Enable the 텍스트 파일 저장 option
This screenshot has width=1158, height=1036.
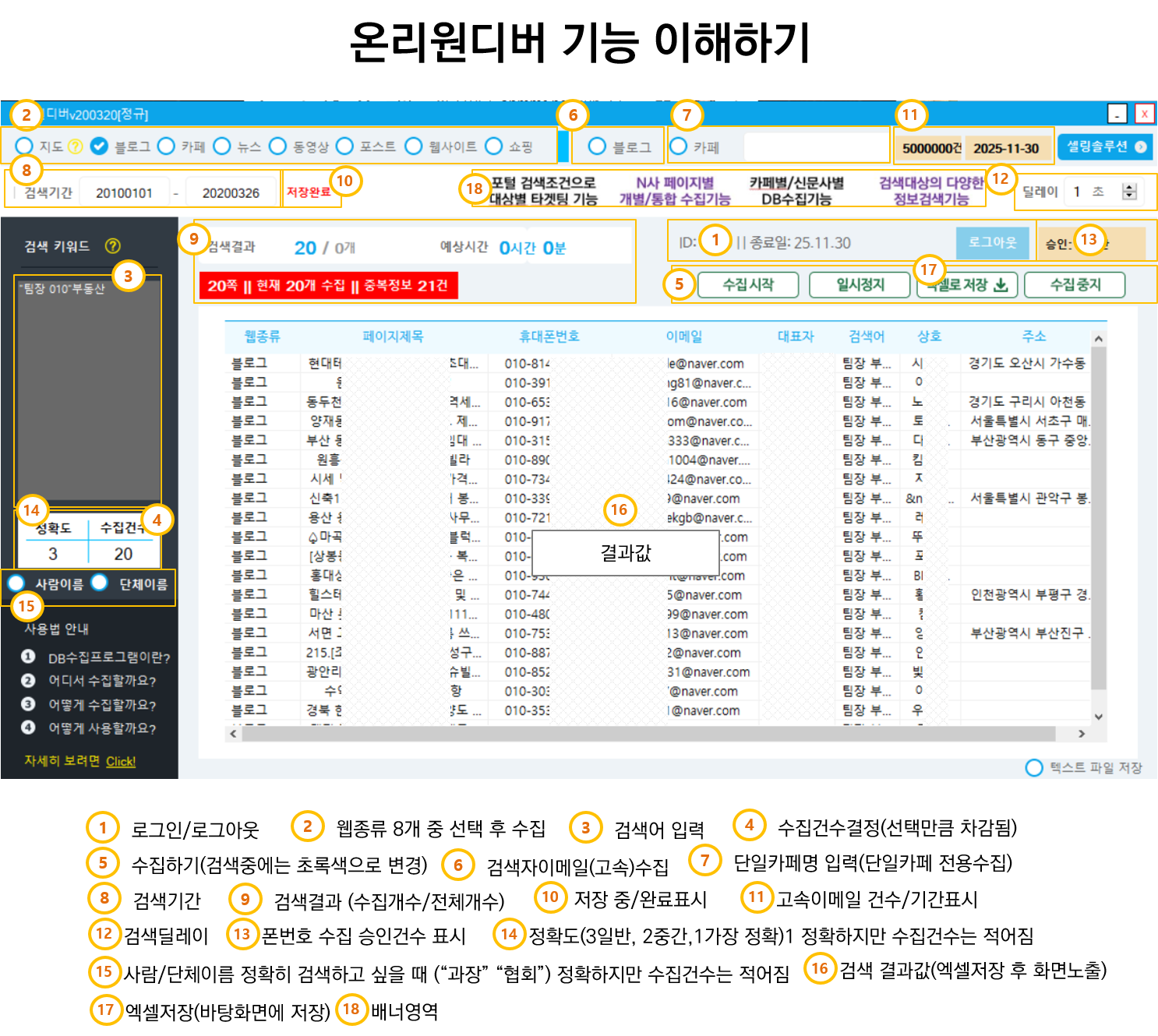tap(1034, 767)
